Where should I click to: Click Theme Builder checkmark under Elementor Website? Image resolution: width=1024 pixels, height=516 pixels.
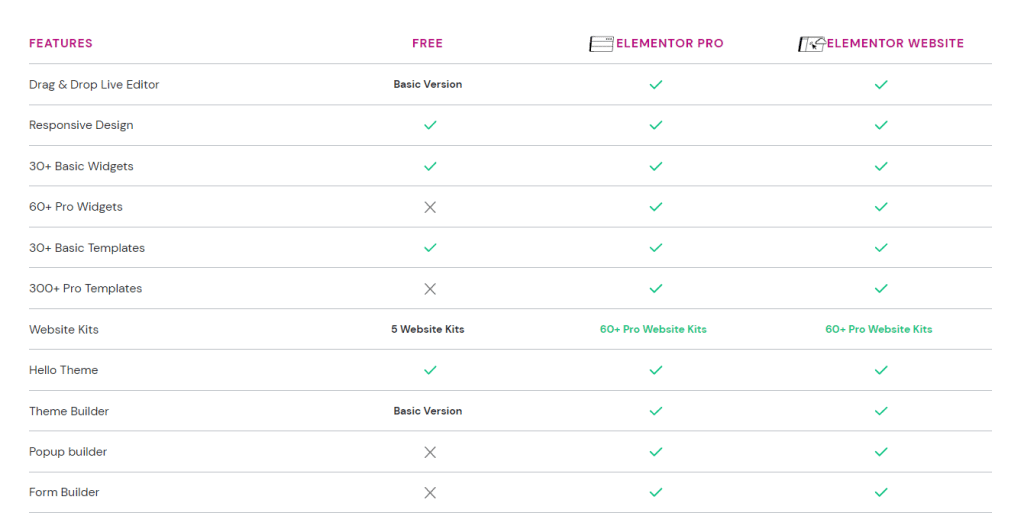coord(881,411)
